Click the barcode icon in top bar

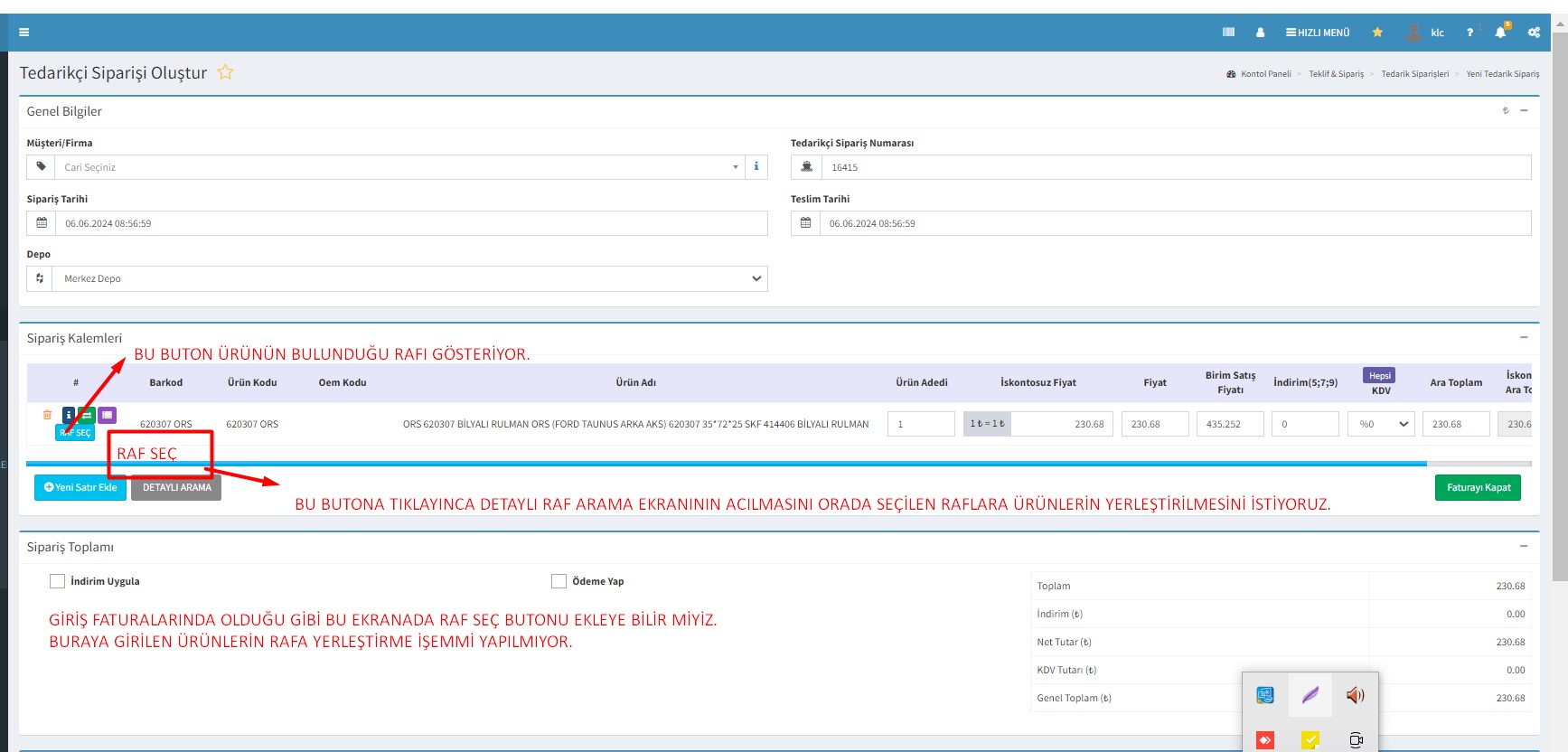coord(1228,33)
